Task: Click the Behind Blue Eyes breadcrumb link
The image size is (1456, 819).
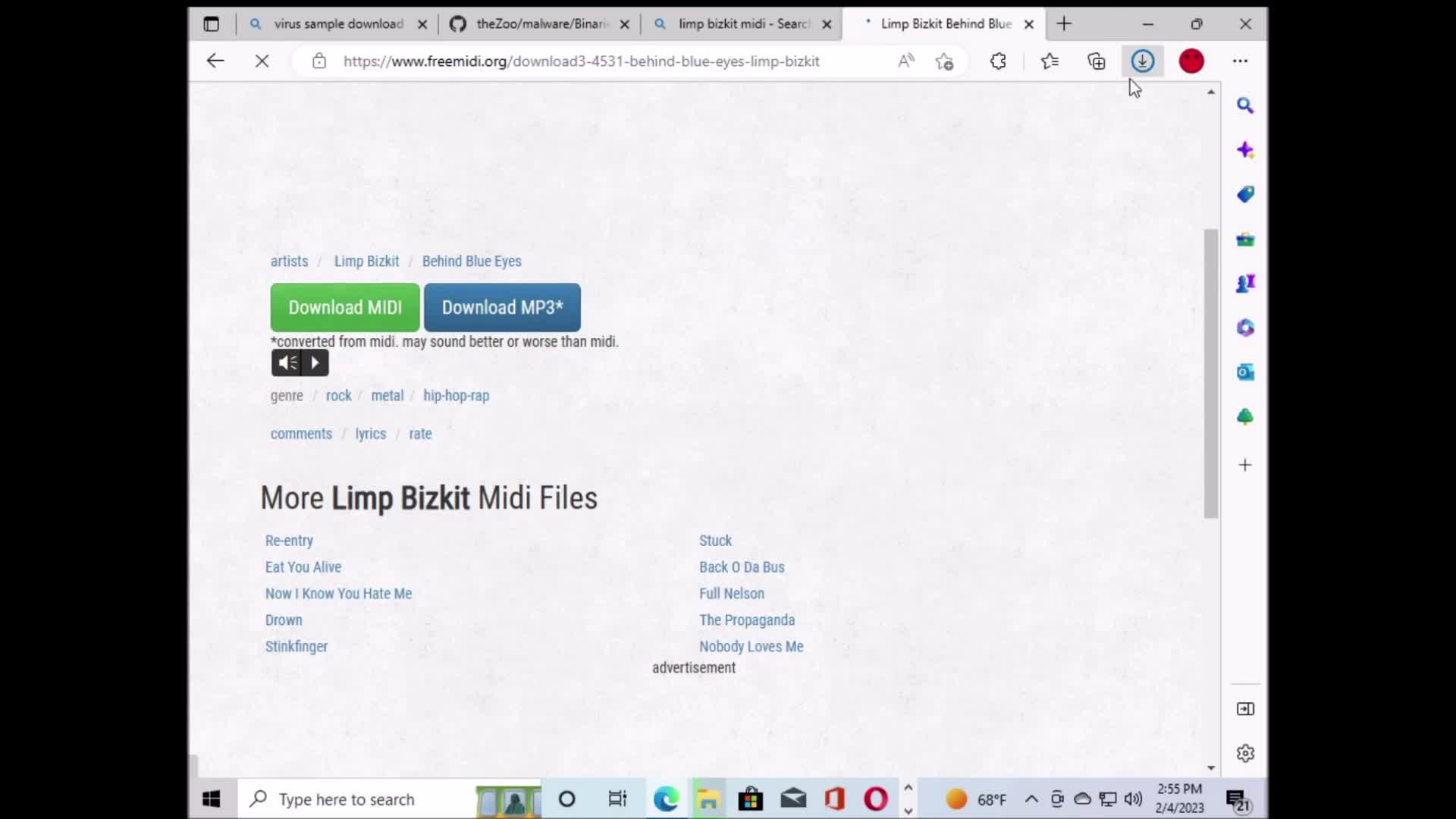Action: [471, 261]
